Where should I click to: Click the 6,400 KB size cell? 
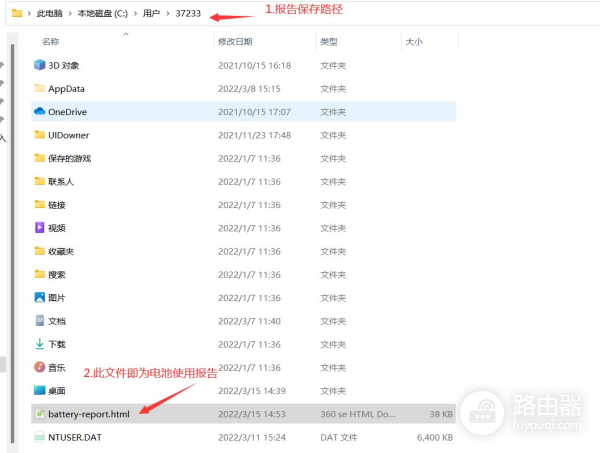[x=435, y=437]
